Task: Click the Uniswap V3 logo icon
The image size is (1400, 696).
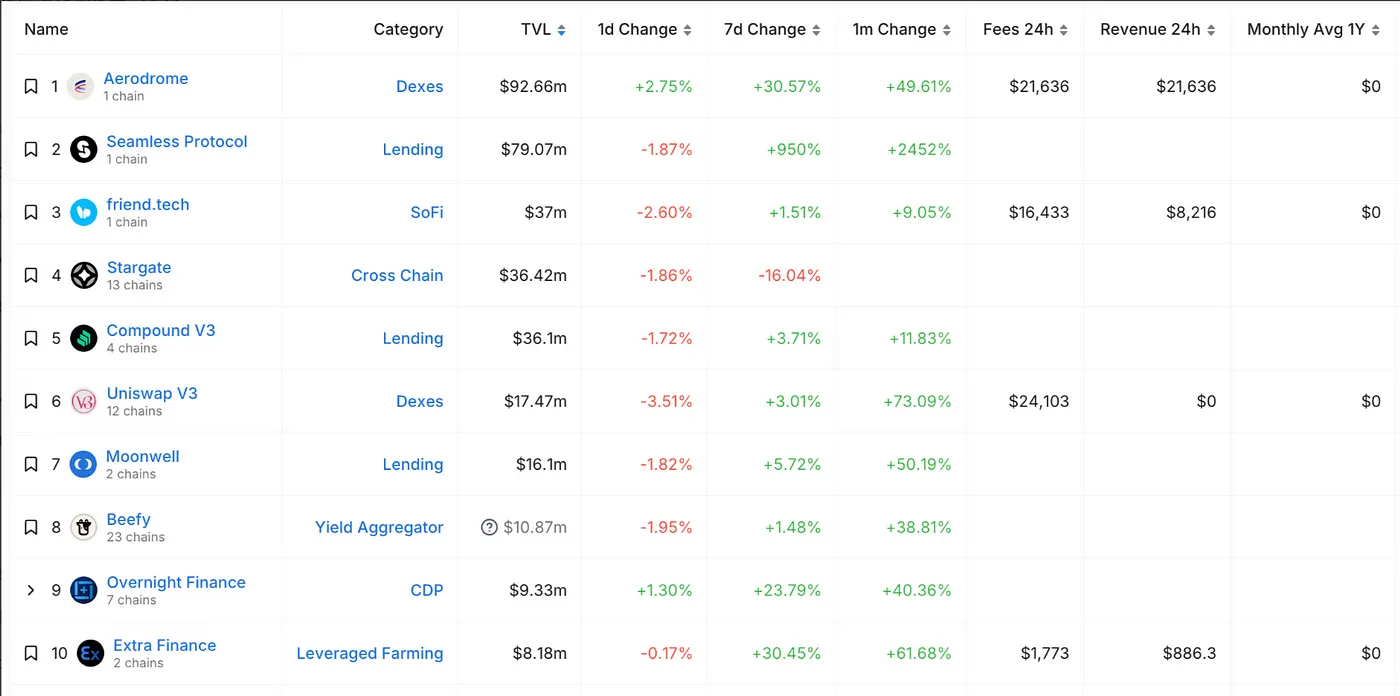Action: click(84, 402)
